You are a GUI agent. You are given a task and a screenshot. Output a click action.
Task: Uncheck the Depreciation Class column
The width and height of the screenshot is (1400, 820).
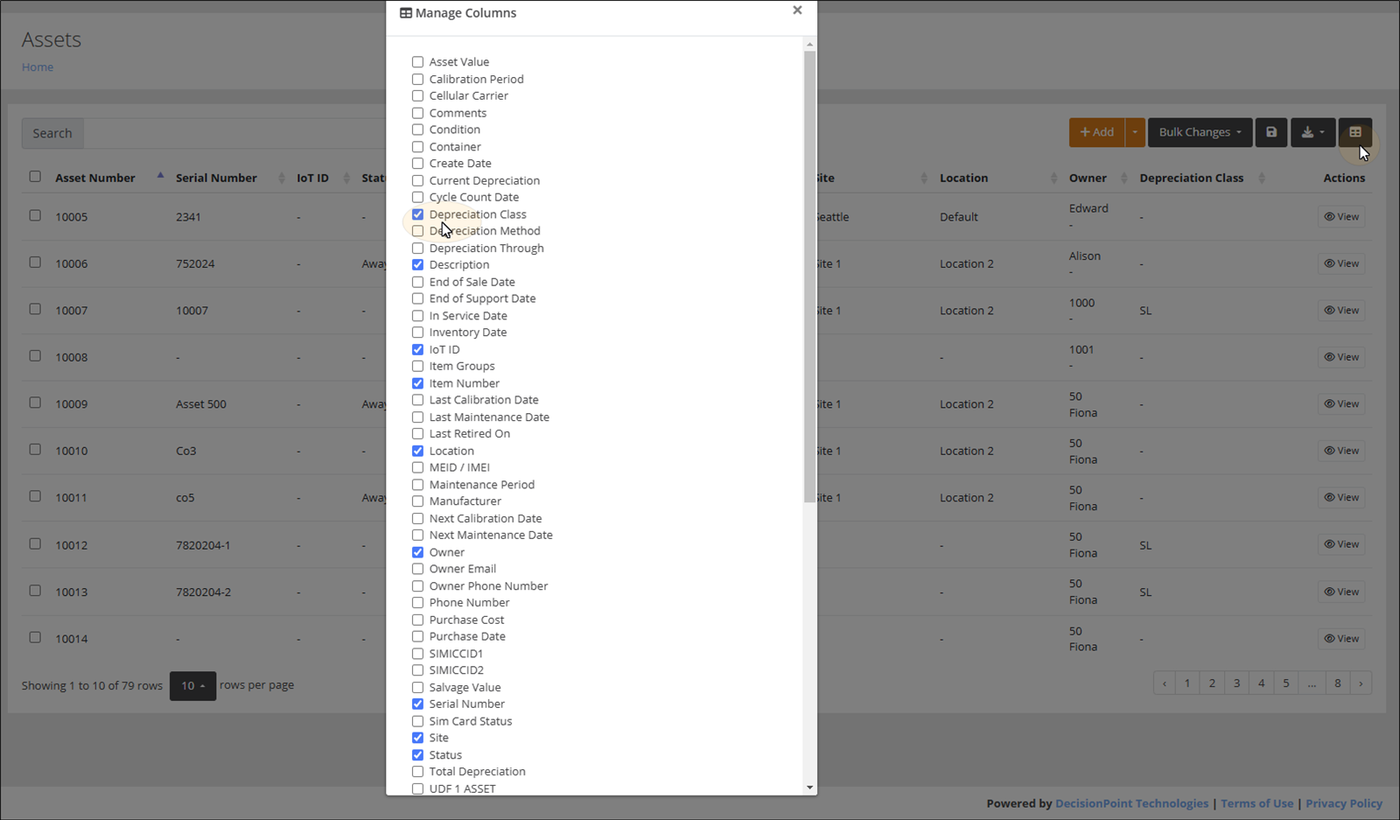coord(418,214)
